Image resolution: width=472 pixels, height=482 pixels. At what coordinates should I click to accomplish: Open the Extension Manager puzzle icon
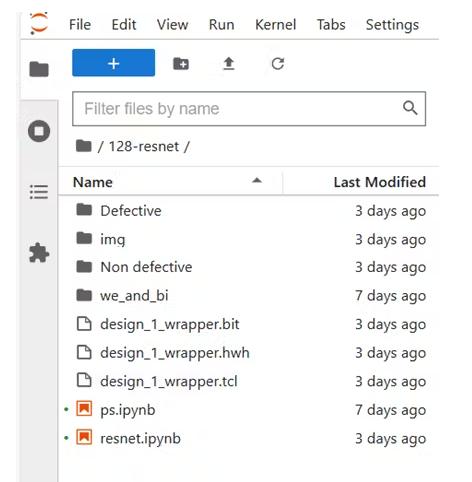[x=39, y=253]
